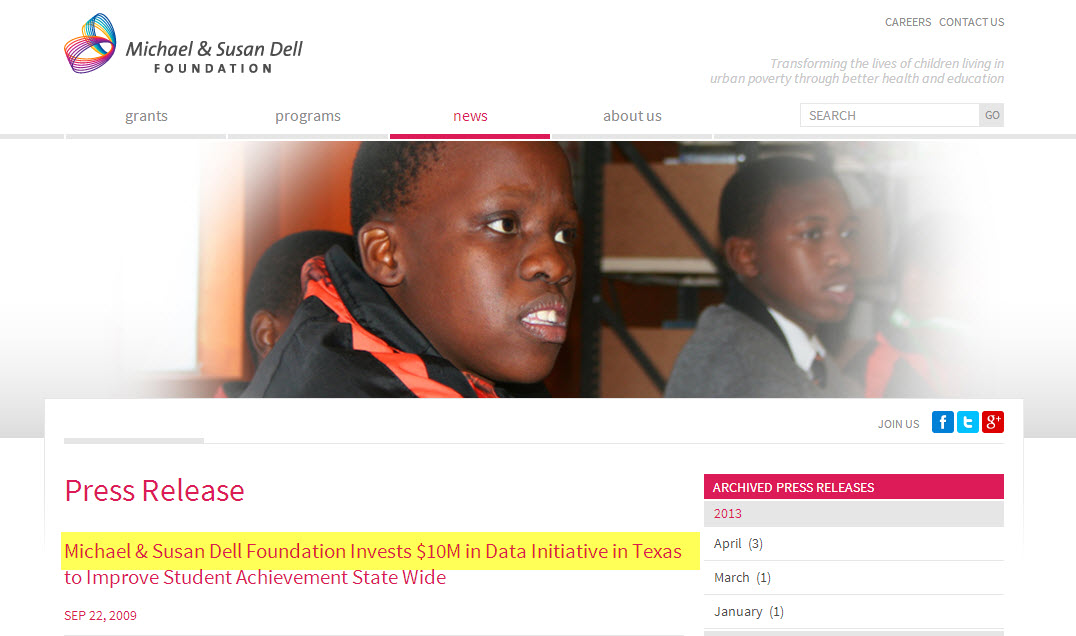The image size is (1076, 636).
Task: Open the Facebook social icon
Action: click(x=942, y=422)
